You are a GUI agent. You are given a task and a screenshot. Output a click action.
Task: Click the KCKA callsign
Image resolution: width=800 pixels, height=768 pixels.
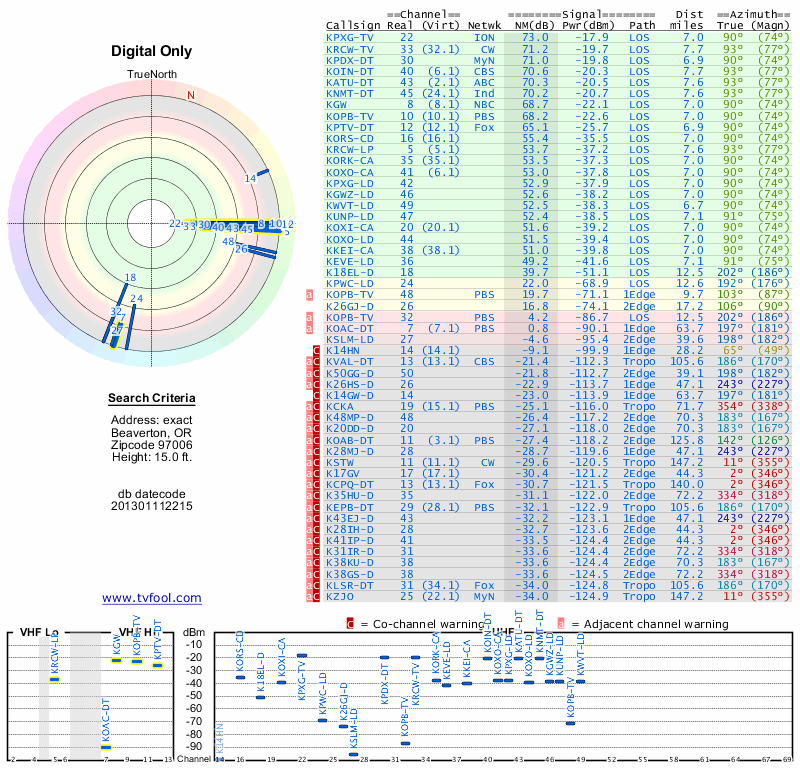340,407
